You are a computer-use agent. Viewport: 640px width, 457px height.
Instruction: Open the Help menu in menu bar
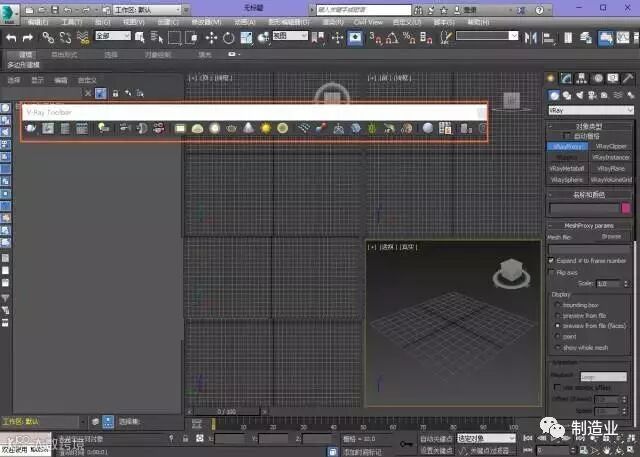[478, 22]
